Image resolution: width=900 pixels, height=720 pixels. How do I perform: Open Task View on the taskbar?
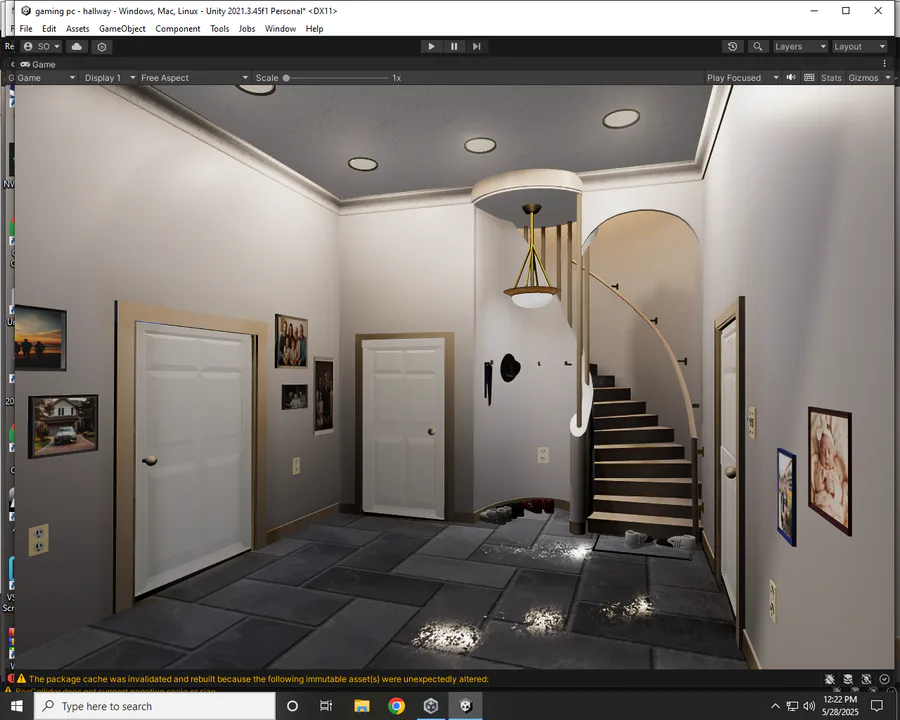(x=326, y=706)
